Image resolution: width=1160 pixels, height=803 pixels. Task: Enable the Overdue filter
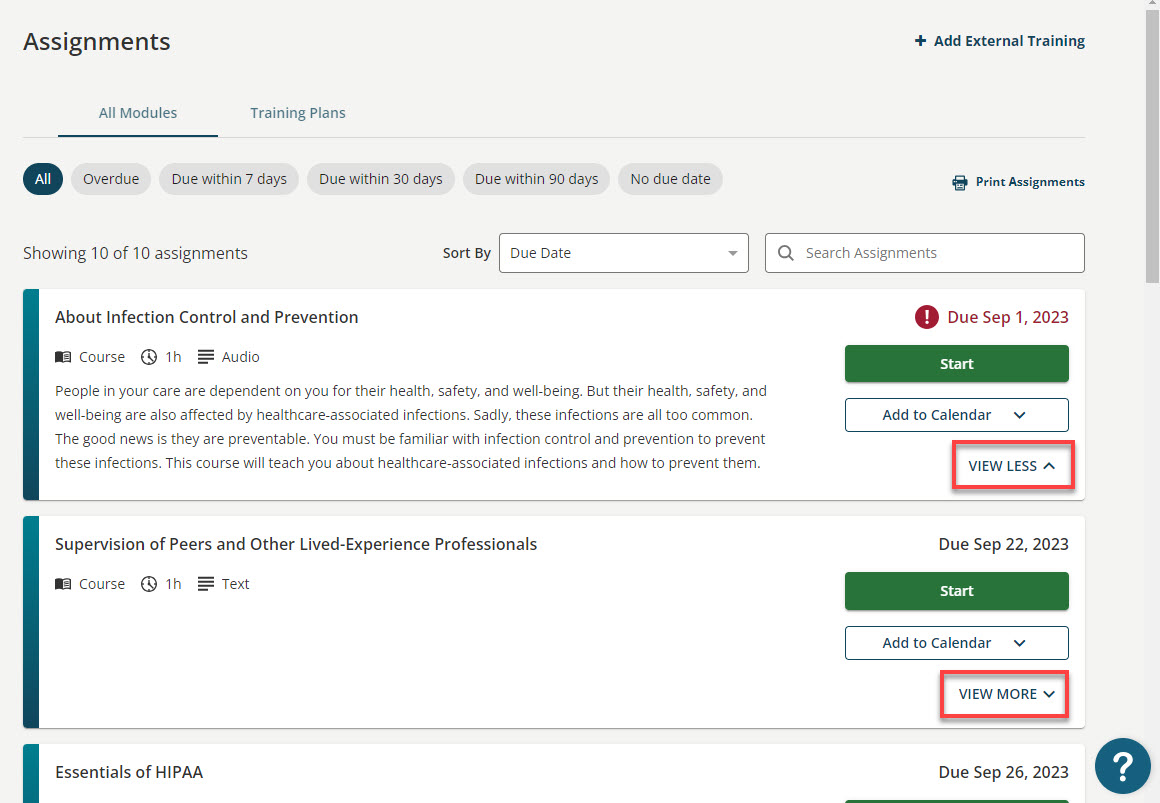(110, 178)
